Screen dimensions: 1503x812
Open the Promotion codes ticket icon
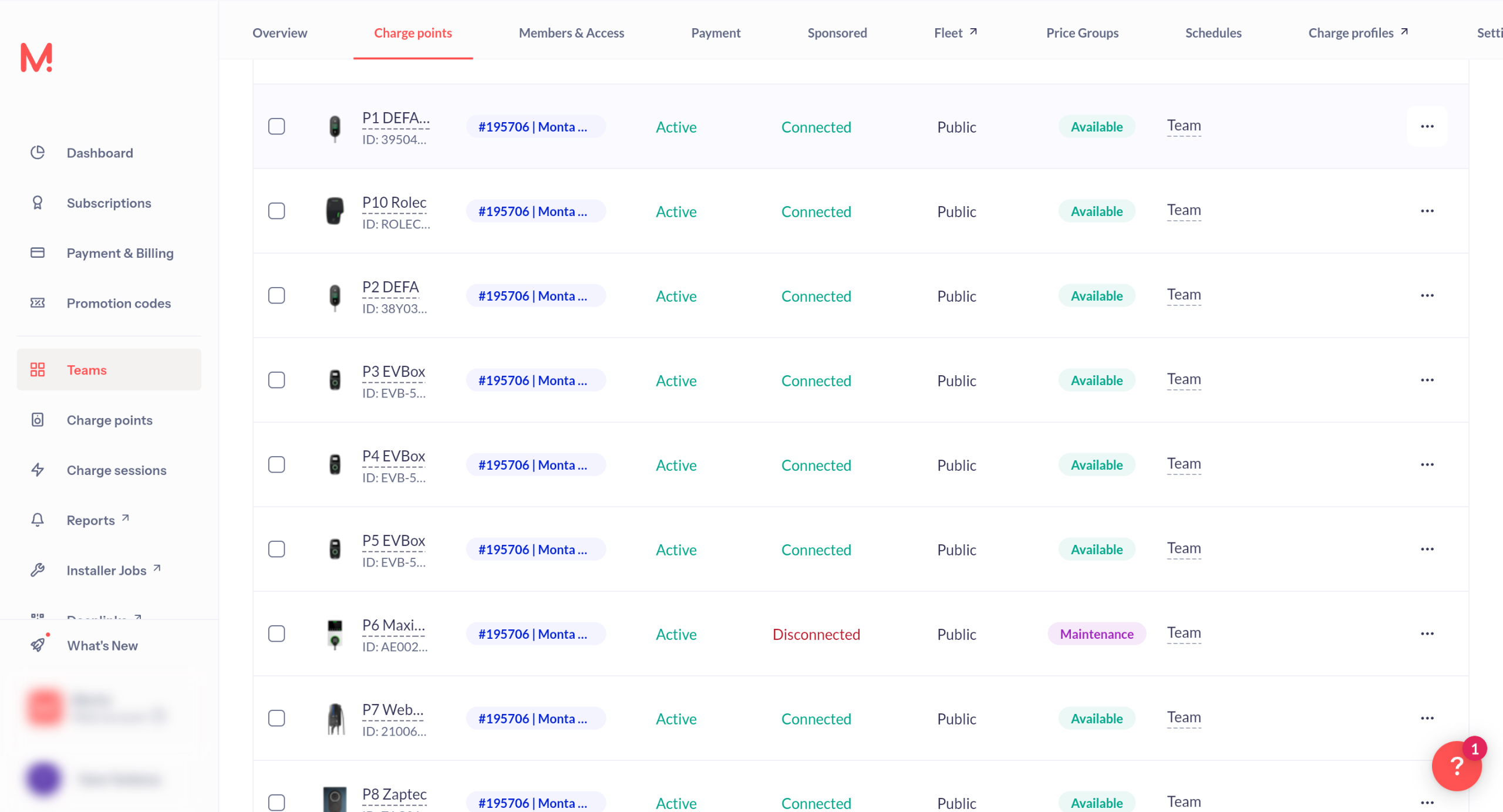pos(38,303)
